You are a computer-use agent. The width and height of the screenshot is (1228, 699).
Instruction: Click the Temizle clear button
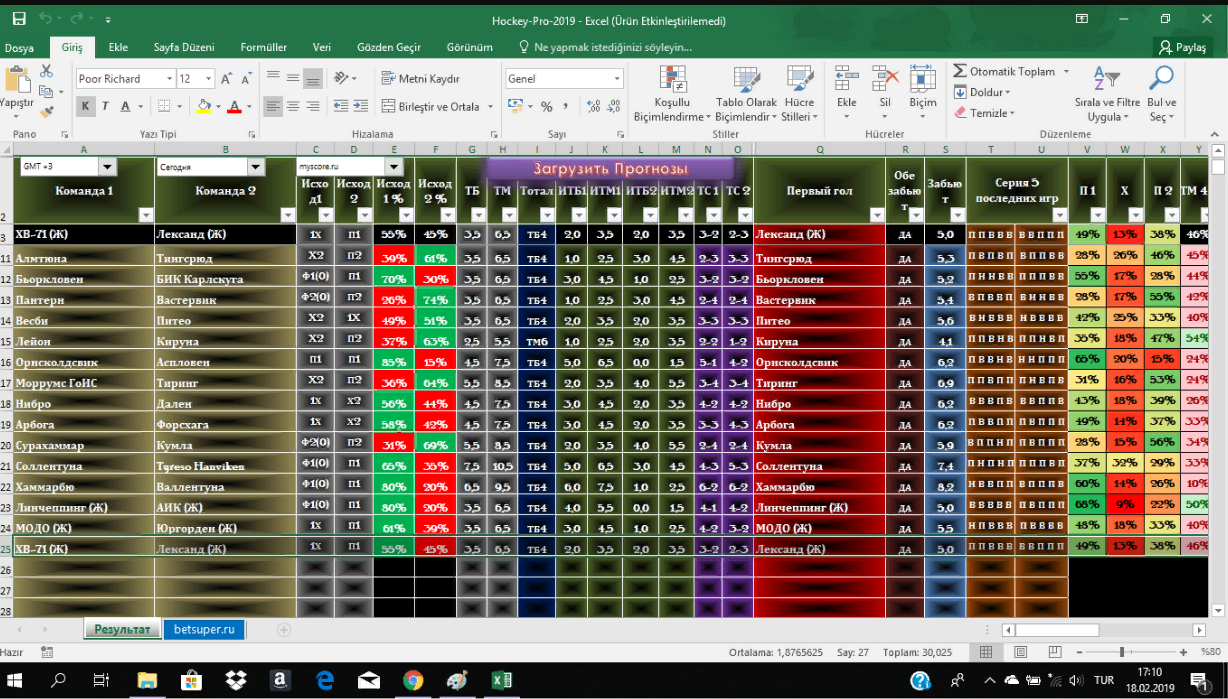pyautogui.click(x=983, y=113)
